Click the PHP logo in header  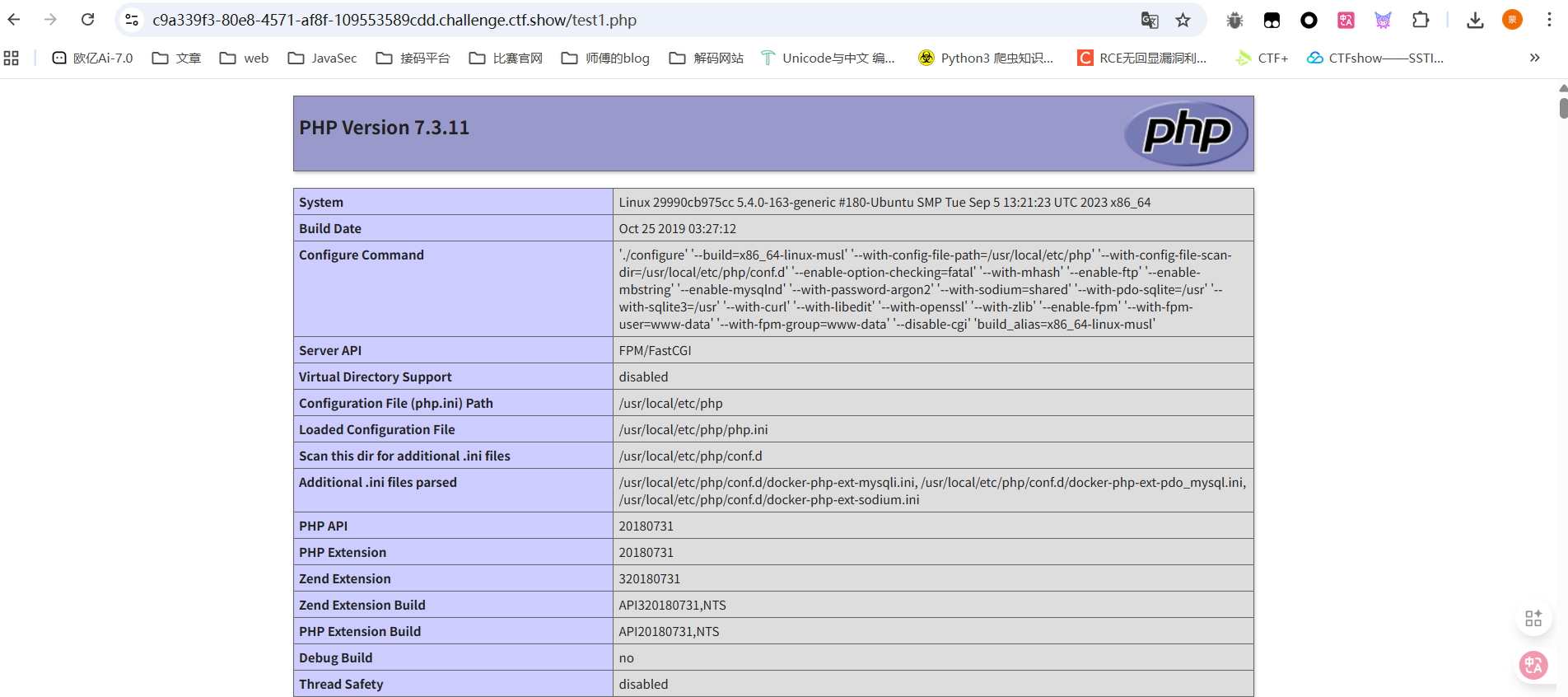coord(1186,133)
